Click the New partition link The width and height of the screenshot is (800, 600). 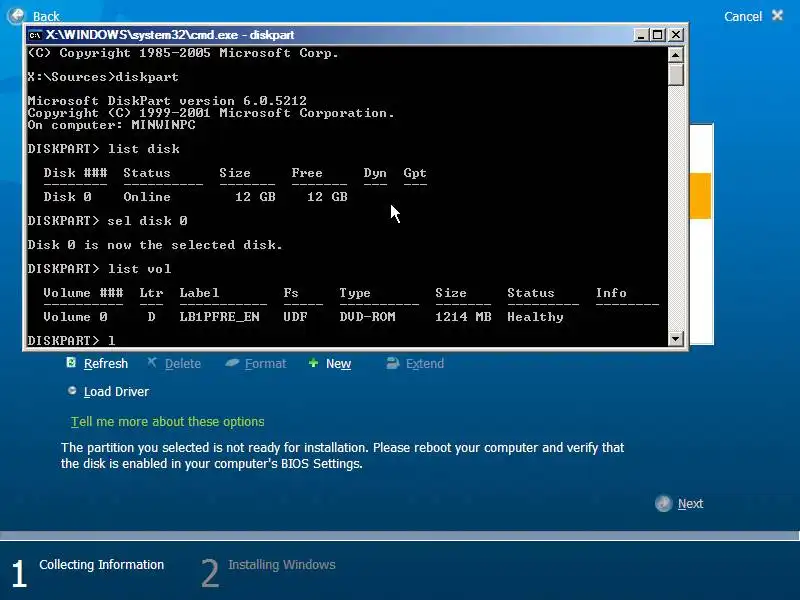[338, 364]
